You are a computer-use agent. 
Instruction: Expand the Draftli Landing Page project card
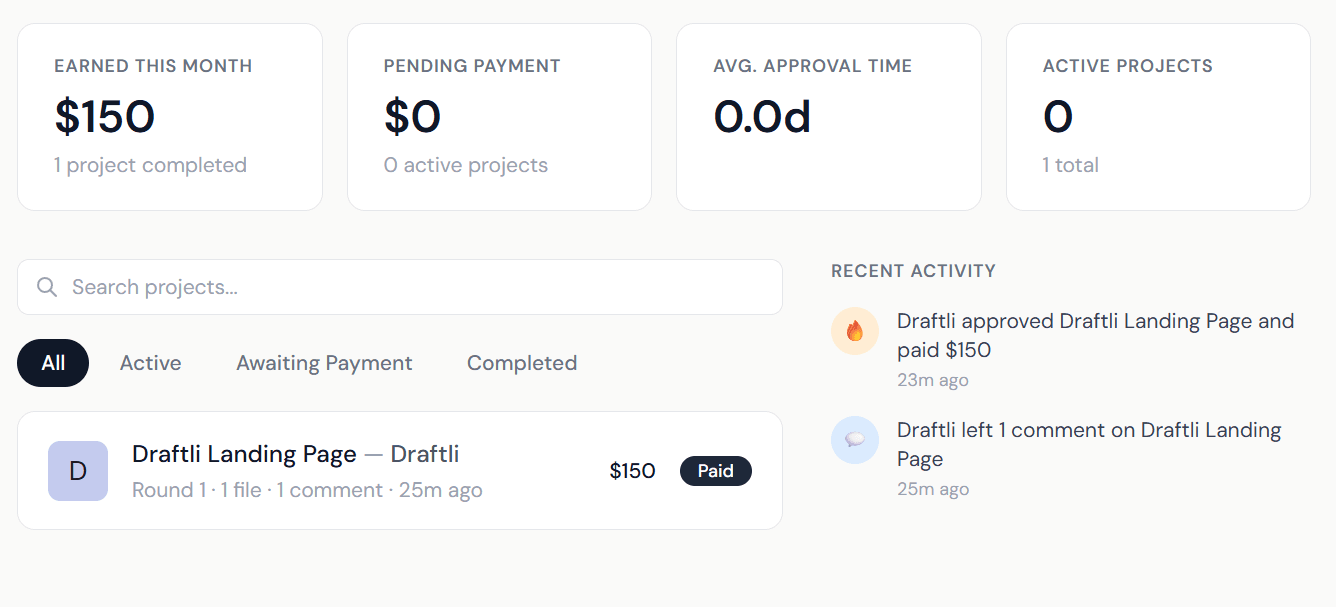click(400, 470)
